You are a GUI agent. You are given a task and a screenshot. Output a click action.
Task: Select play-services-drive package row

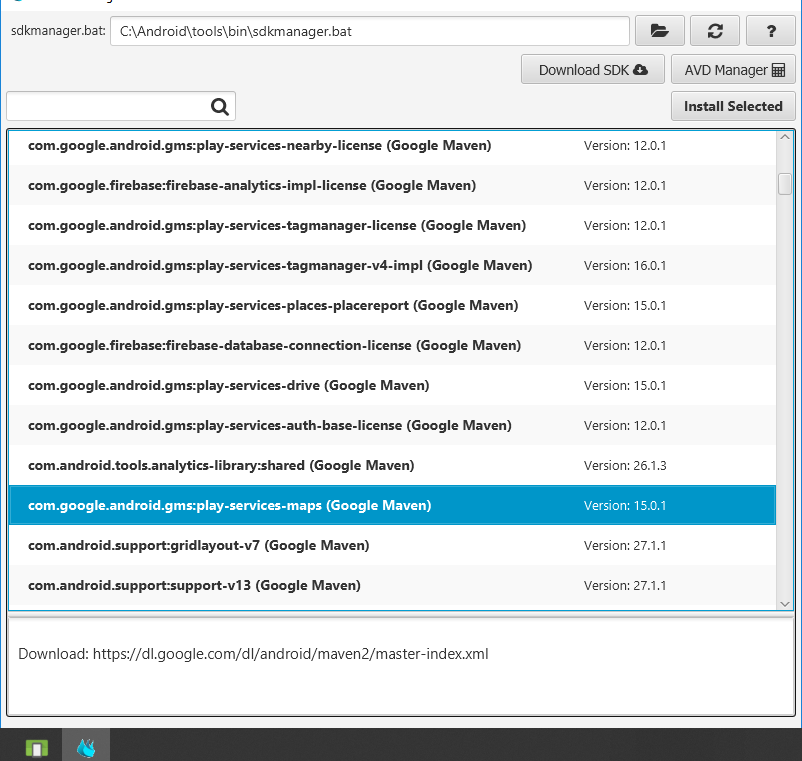(393, 385)
